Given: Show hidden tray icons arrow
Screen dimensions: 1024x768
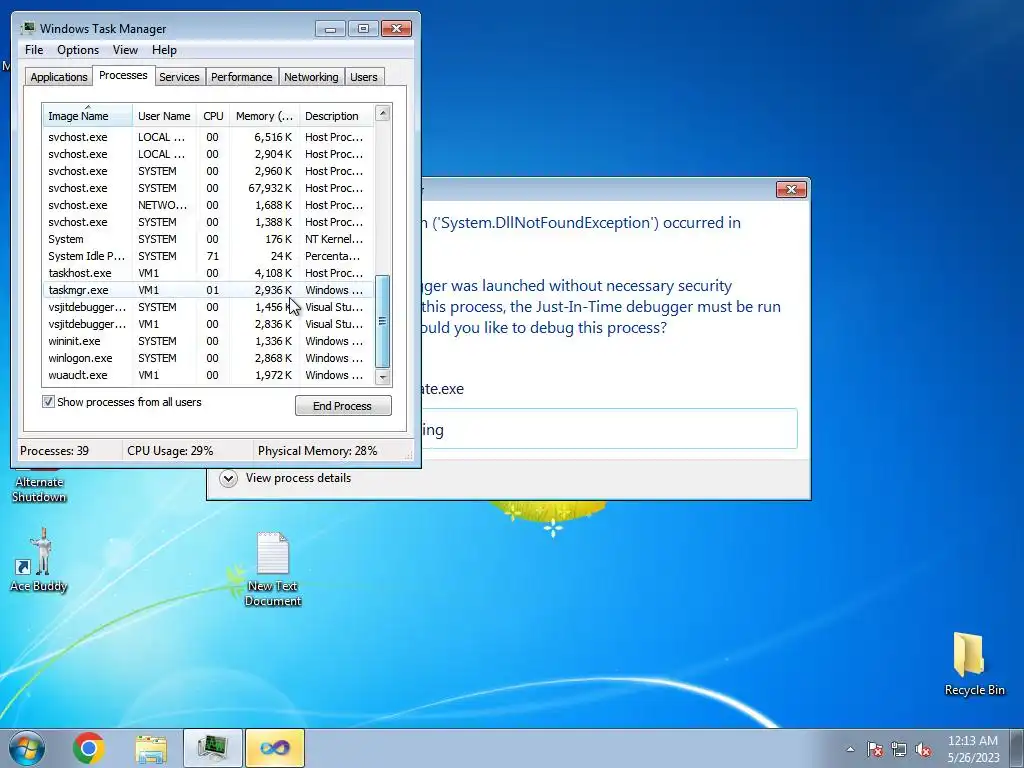Looking at the screenshot, I should click(850, 749).
